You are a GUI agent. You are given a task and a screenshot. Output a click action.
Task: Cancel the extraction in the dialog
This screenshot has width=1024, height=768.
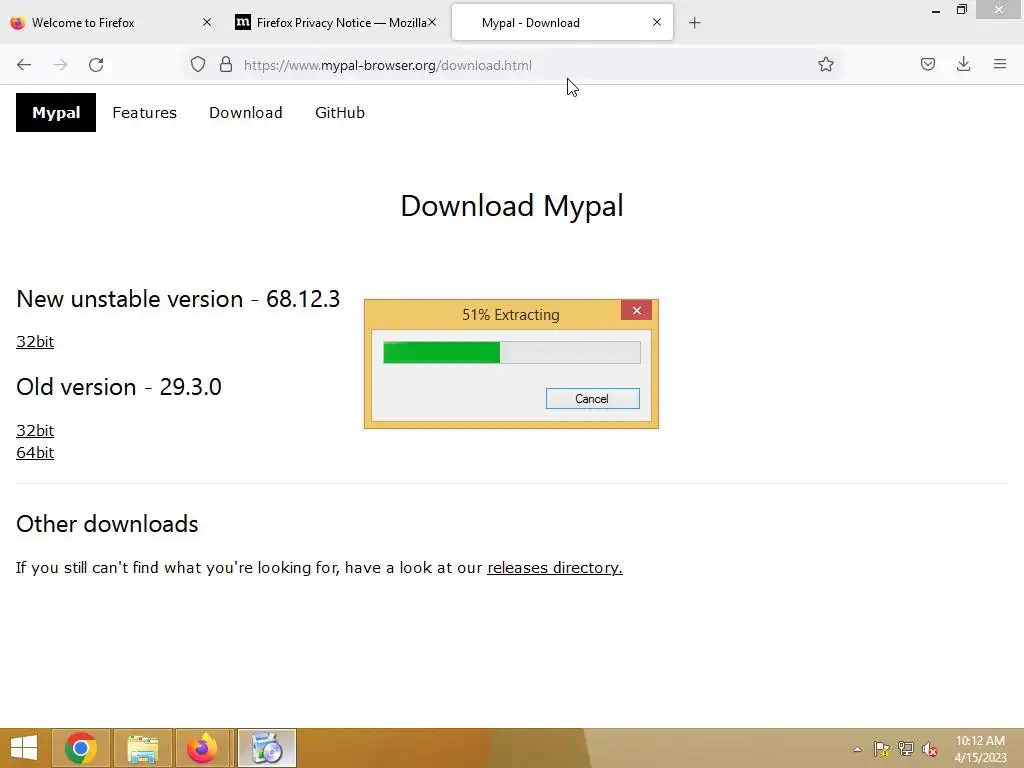[x=592, y=398]
